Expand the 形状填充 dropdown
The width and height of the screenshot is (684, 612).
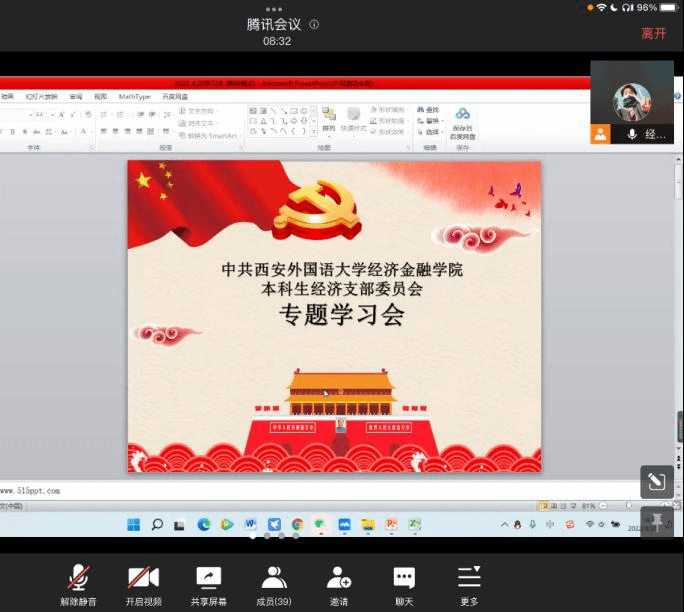pos(389,110)
